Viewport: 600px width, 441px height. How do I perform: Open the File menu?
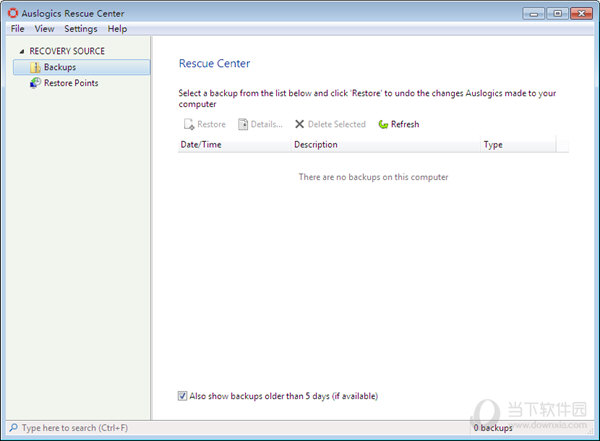pos(17,29)
